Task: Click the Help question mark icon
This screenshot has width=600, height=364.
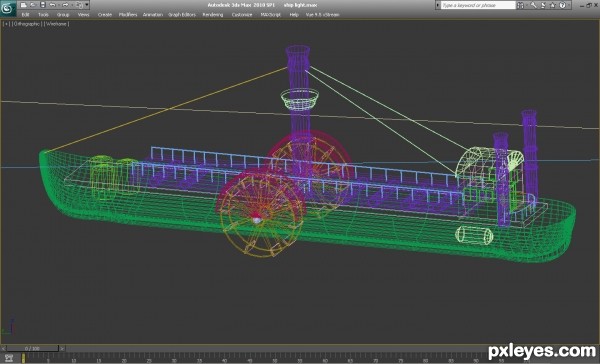Action: pos(562,5)
